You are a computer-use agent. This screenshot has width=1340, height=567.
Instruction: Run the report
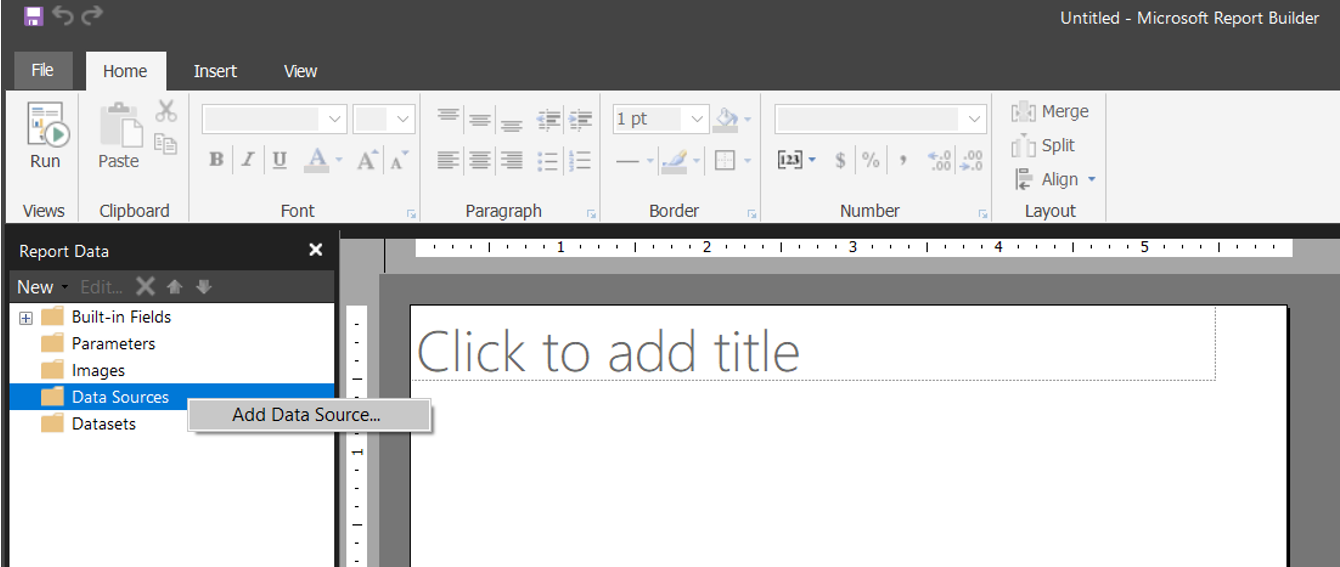tap(45, 136)
